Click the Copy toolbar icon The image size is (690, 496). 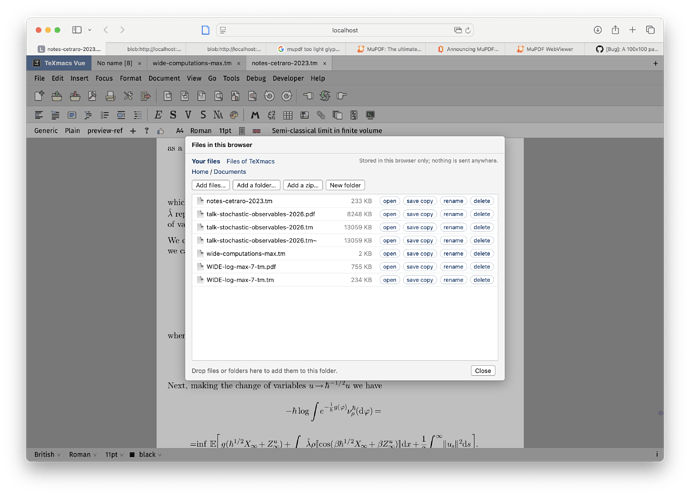tap(184, 96)
